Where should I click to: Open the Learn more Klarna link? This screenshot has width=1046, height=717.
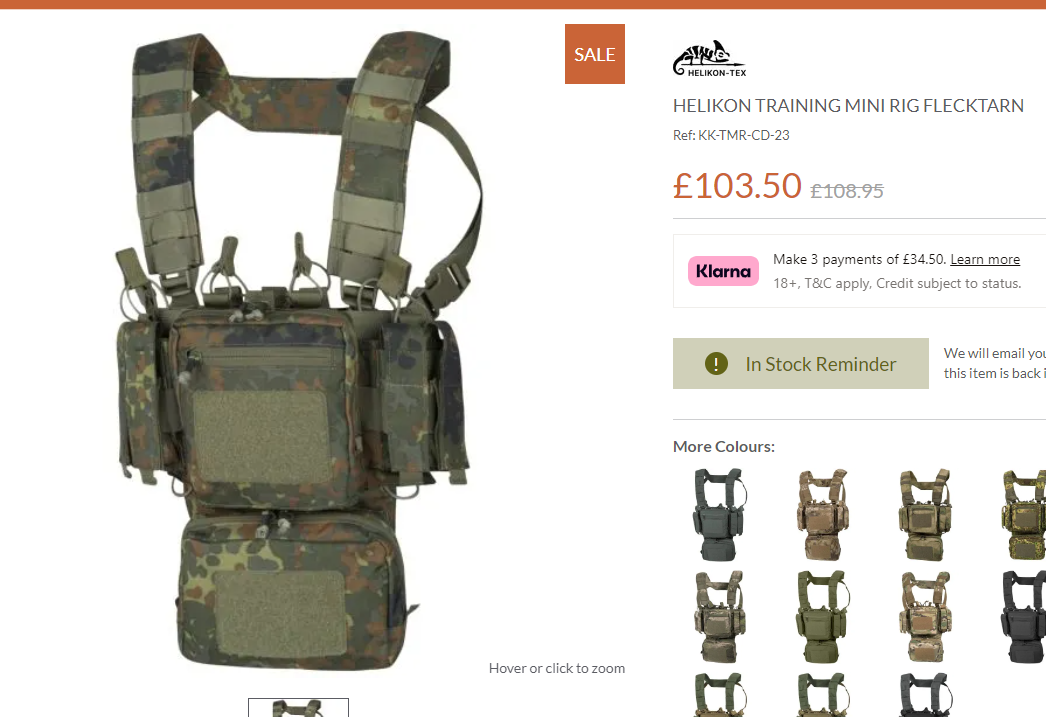(985, 259)
